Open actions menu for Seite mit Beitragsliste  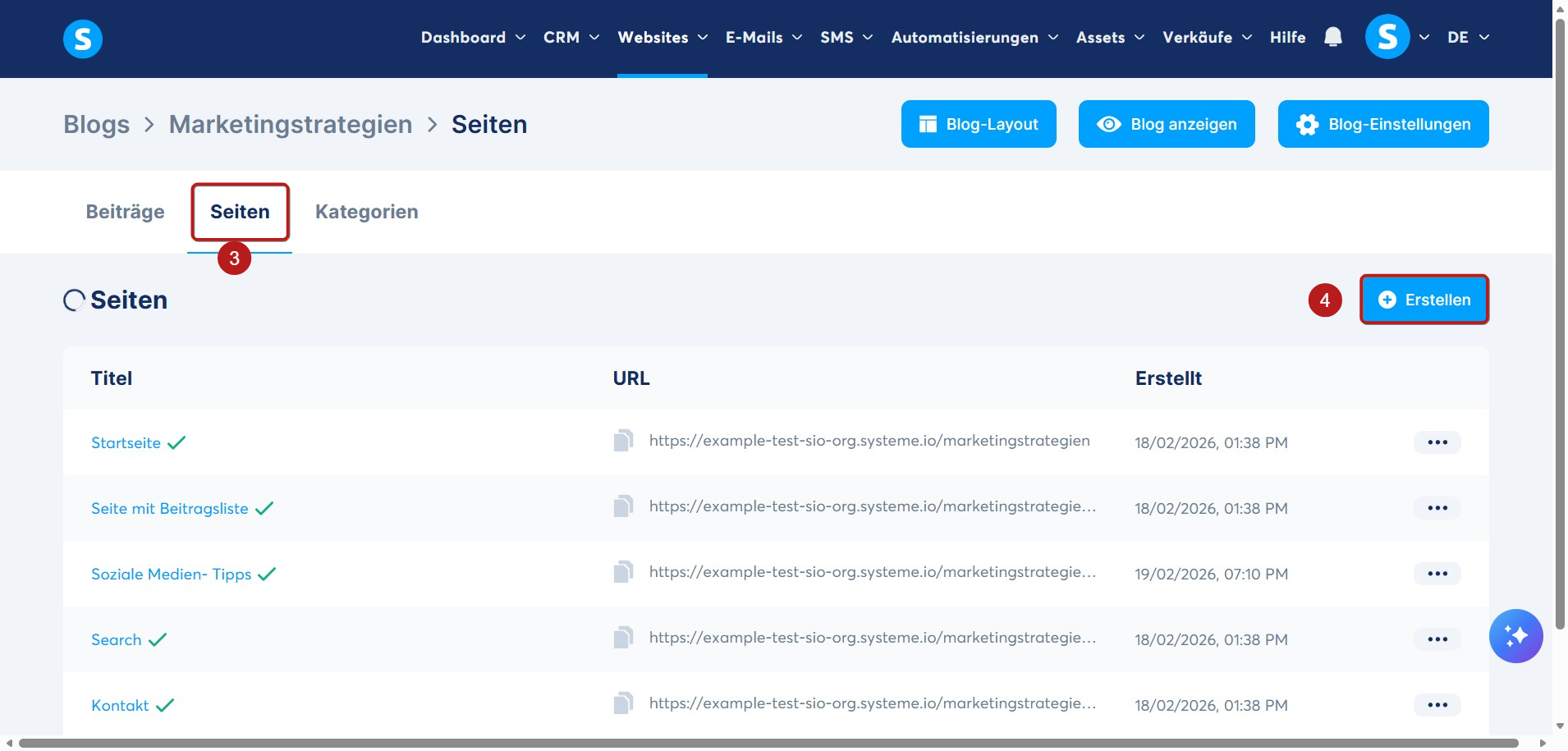[1437, 508]
